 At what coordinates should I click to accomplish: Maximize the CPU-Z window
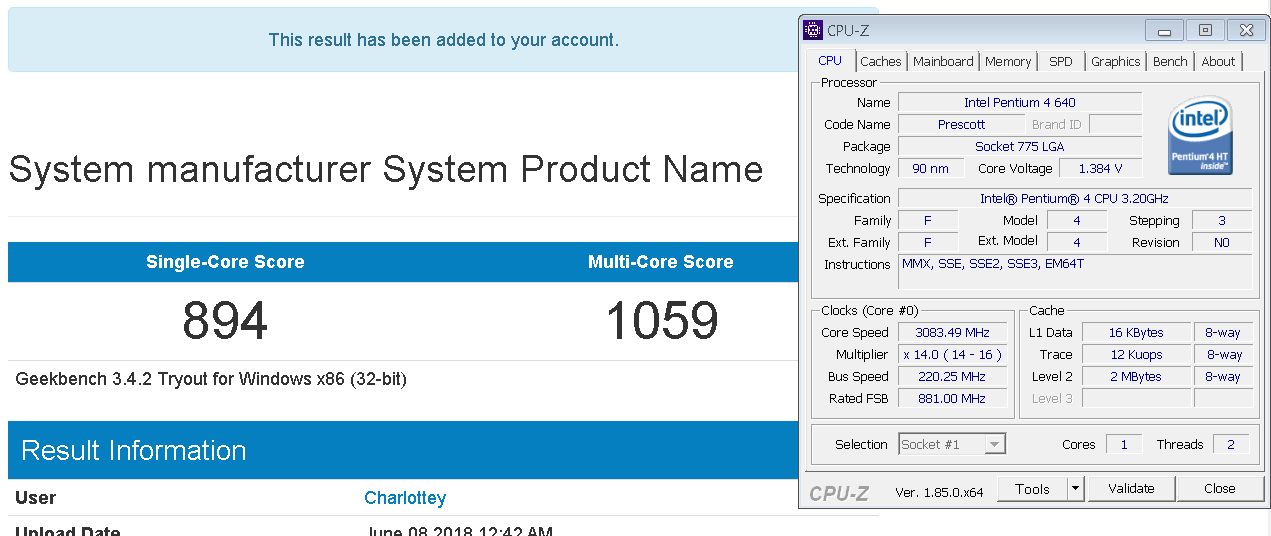click(1205, 30)
